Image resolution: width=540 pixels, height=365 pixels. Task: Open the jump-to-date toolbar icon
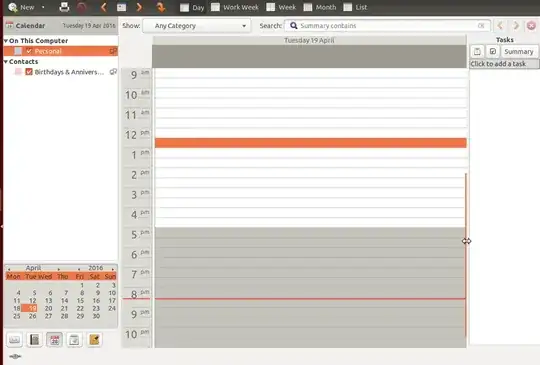pos(161,7)
